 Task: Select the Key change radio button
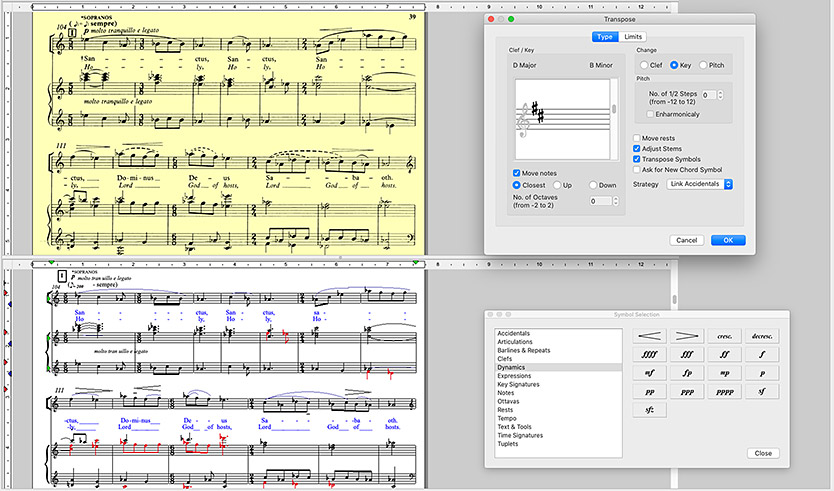[674, 65]
